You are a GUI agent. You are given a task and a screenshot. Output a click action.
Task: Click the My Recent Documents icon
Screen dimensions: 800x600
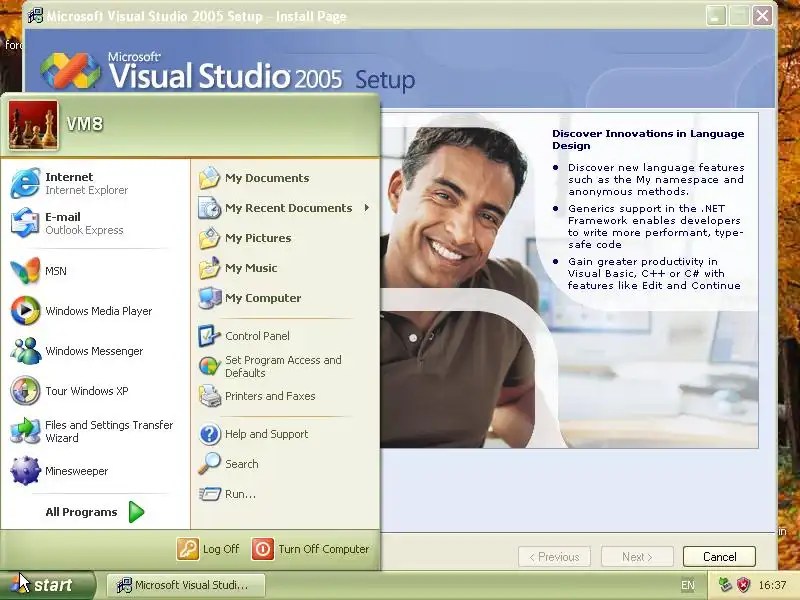click(x=209, y=208)
